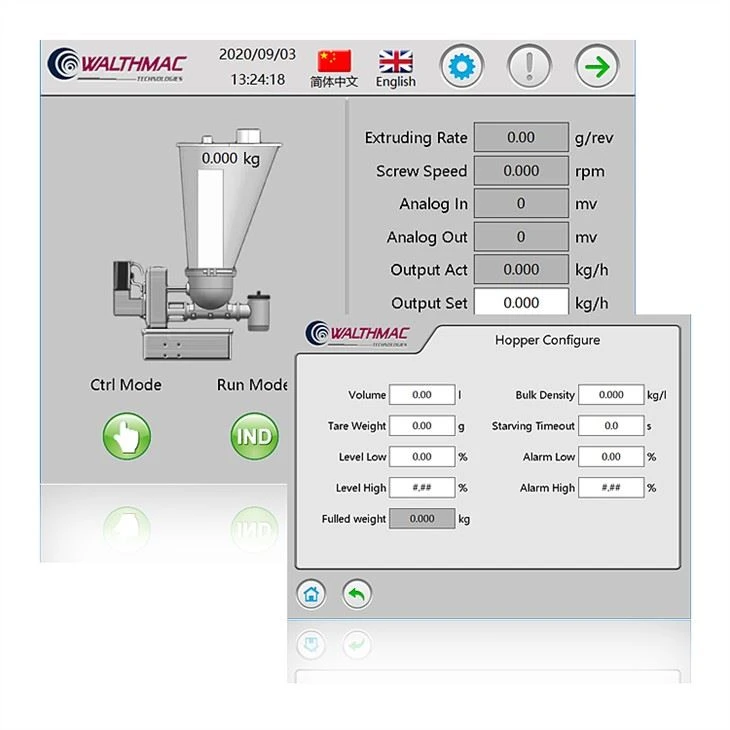Switch language using the UK flag
Viewport: 730px width, 730px height.
click(x=396, y=61)
